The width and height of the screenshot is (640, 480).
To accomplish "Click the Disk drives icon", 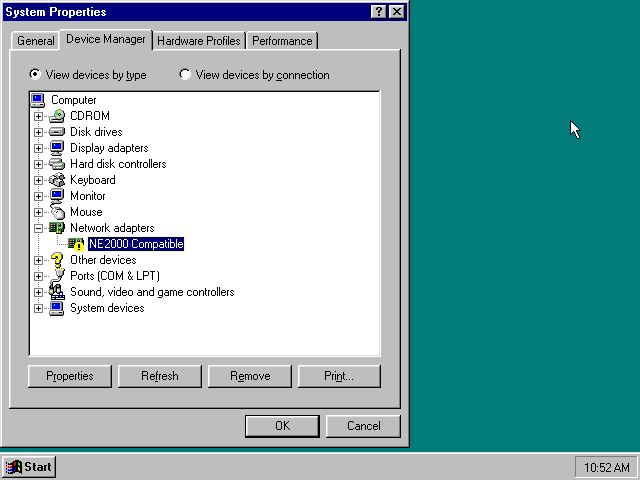I will [57, 132].
